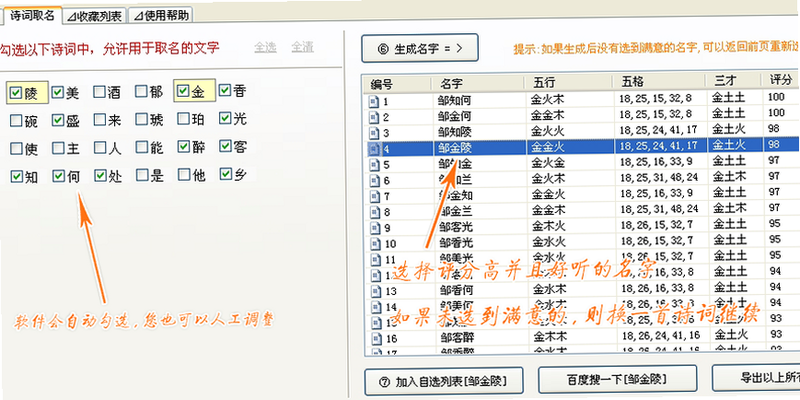Click the document icon in row 9
The image size is (800, 400).
pos(375,228)
